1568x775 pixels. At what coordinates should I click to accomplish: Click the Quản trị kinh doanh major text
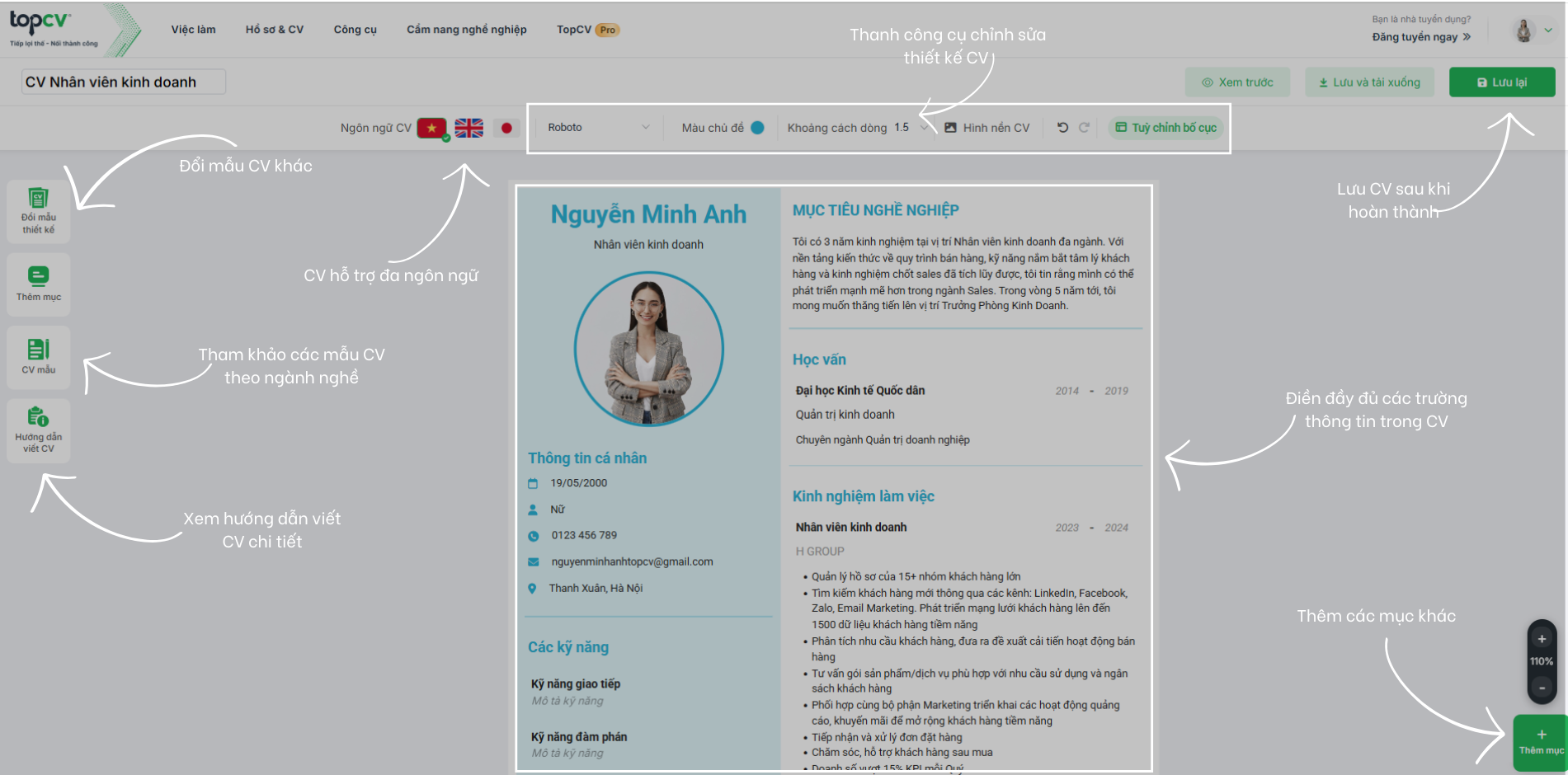(x=845, y=415)
